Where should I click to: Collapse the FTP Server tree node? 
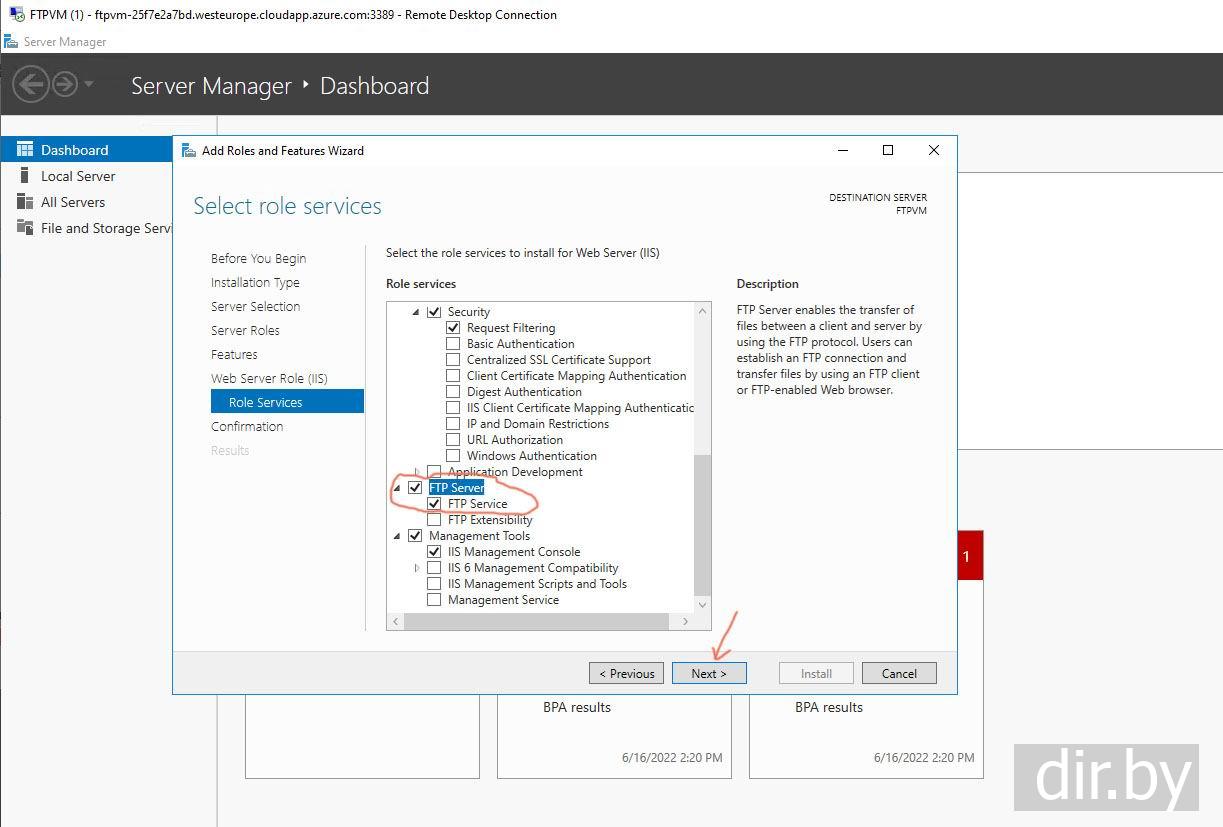click(x=398, y=488)
